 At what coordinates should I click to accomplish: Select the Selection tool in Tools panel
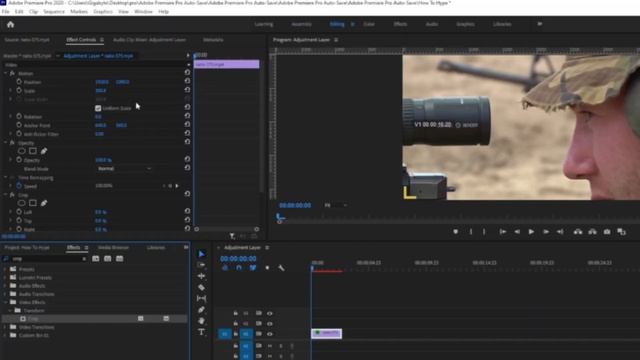(x=201, y=254)
